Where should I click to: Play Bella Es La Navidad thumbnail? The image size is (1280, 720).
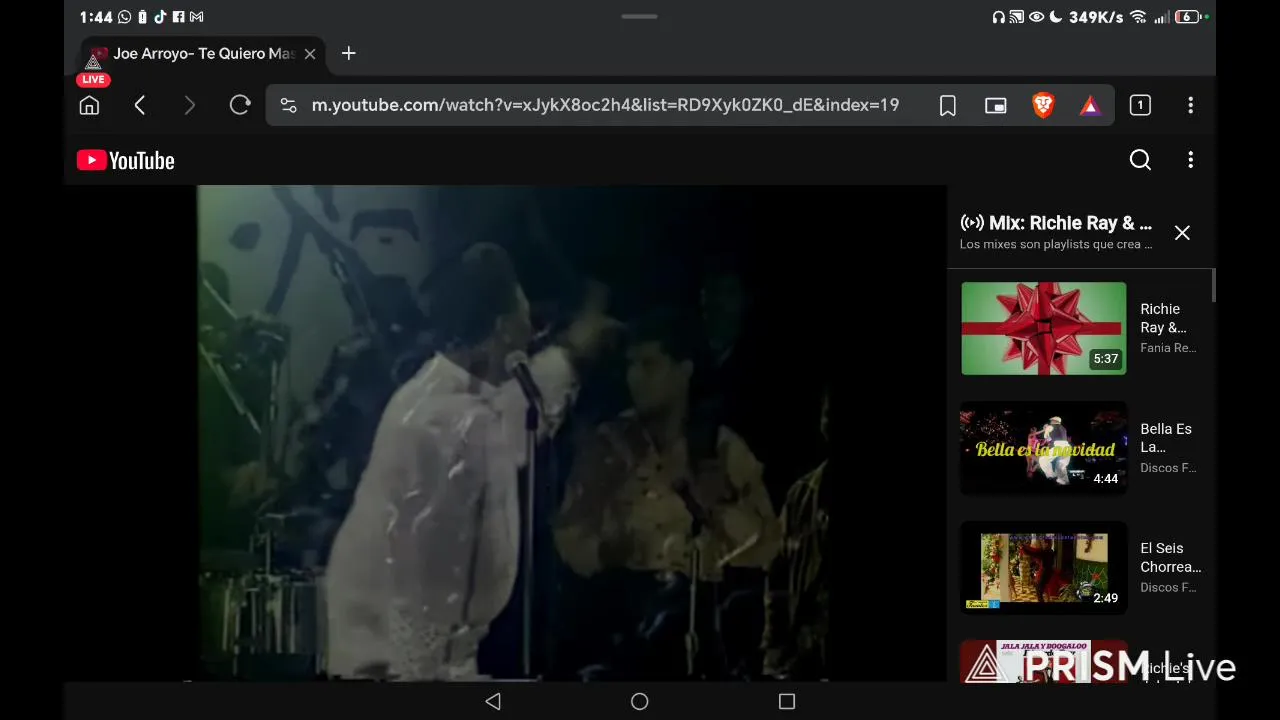tap(1043, 448)
